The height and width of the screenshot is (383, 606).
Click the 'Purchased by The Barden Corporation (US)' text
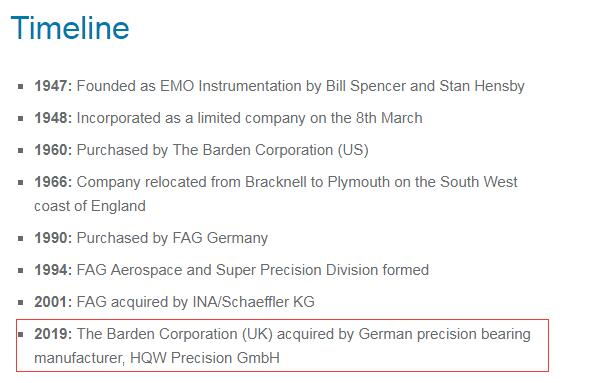[x=223, y=150]
